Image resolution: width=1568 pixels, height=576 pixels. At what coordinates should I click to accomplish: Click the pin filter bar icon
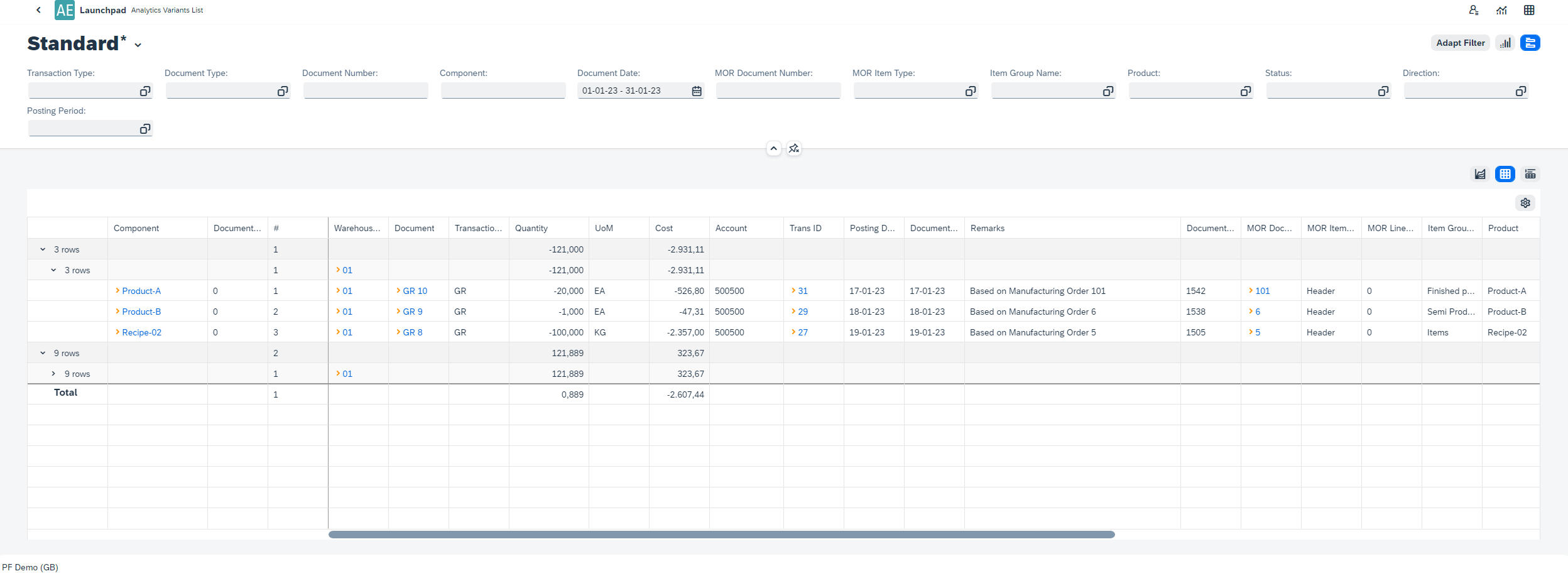click(x=794, y=149)
